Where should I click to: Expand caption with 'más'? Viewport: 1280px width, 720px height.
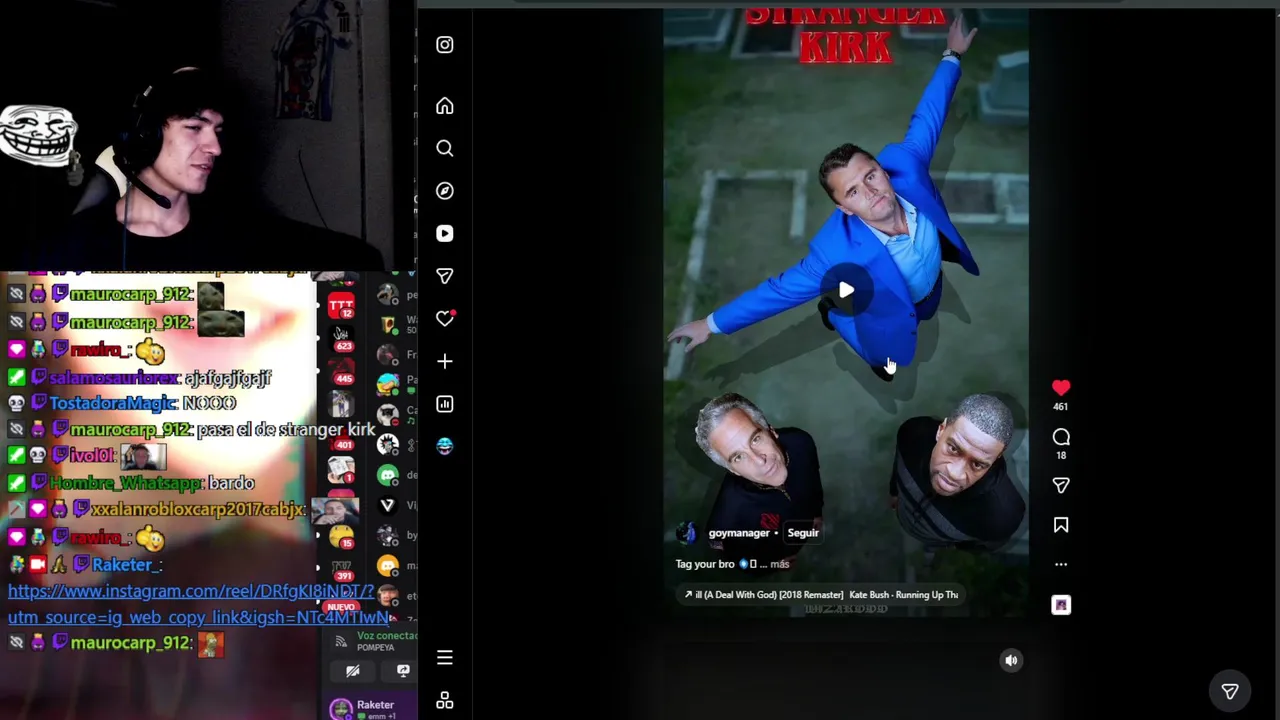point(780,564)
